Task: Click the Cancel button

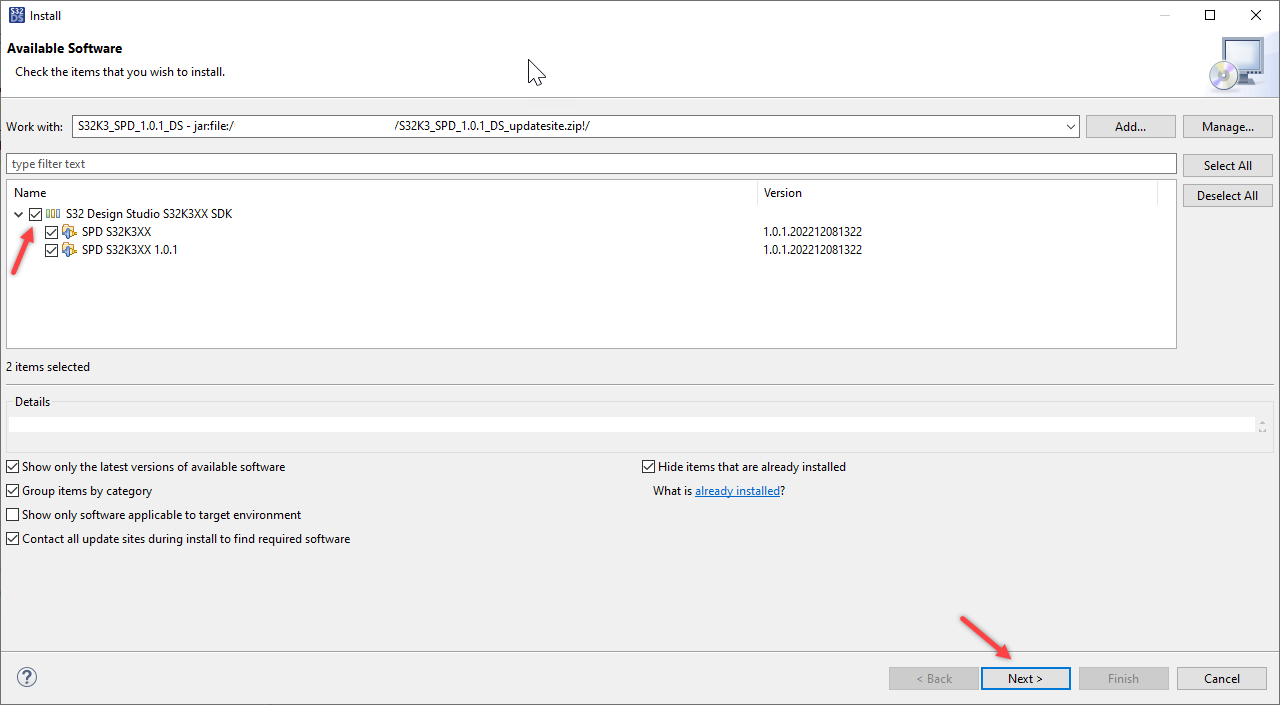Action: [1222, 678]
